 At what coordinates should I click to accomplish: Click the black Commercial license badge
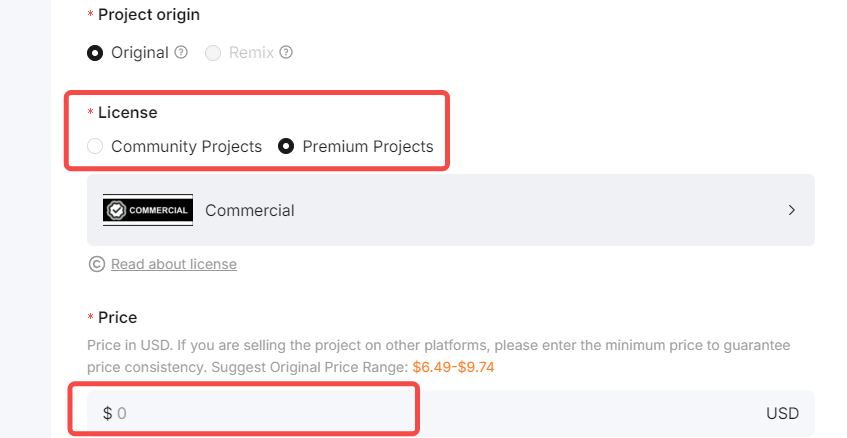click(x=147, y=210)
